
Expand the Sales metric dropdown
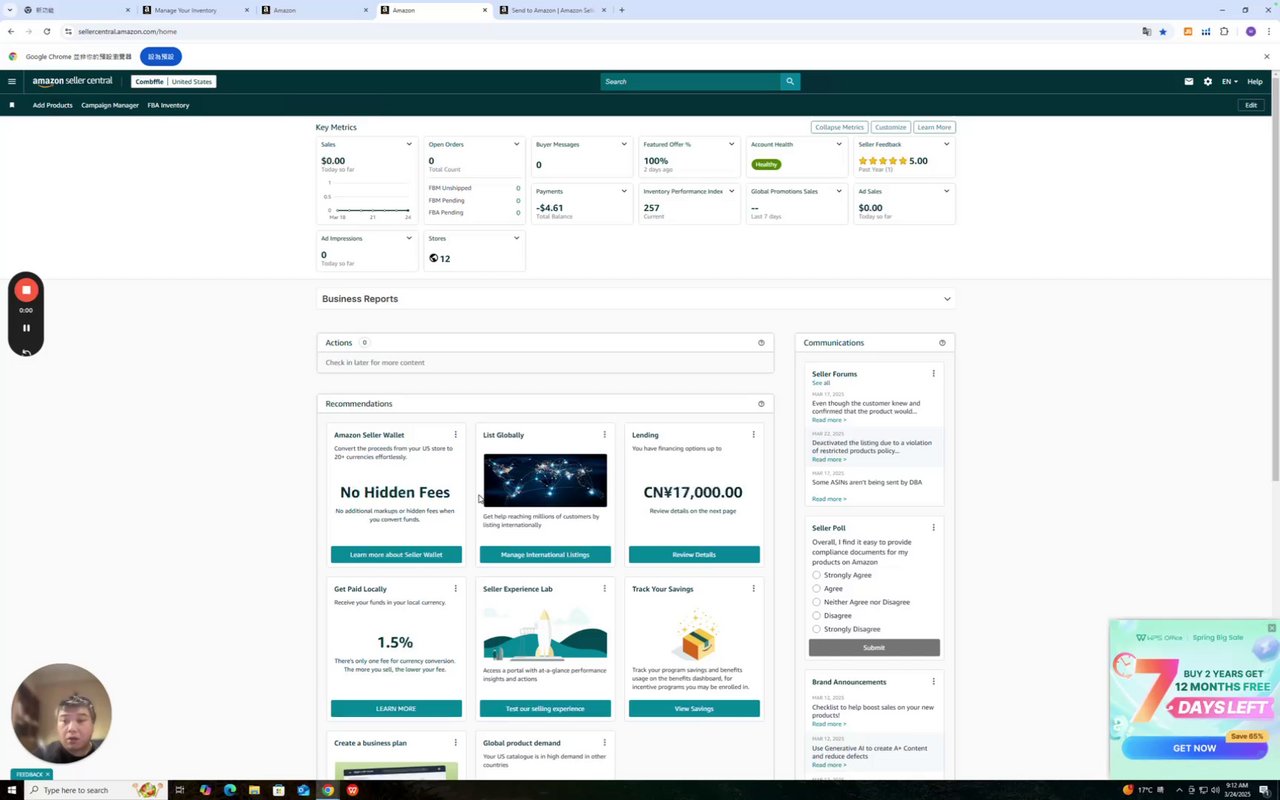tap(409, 144)
